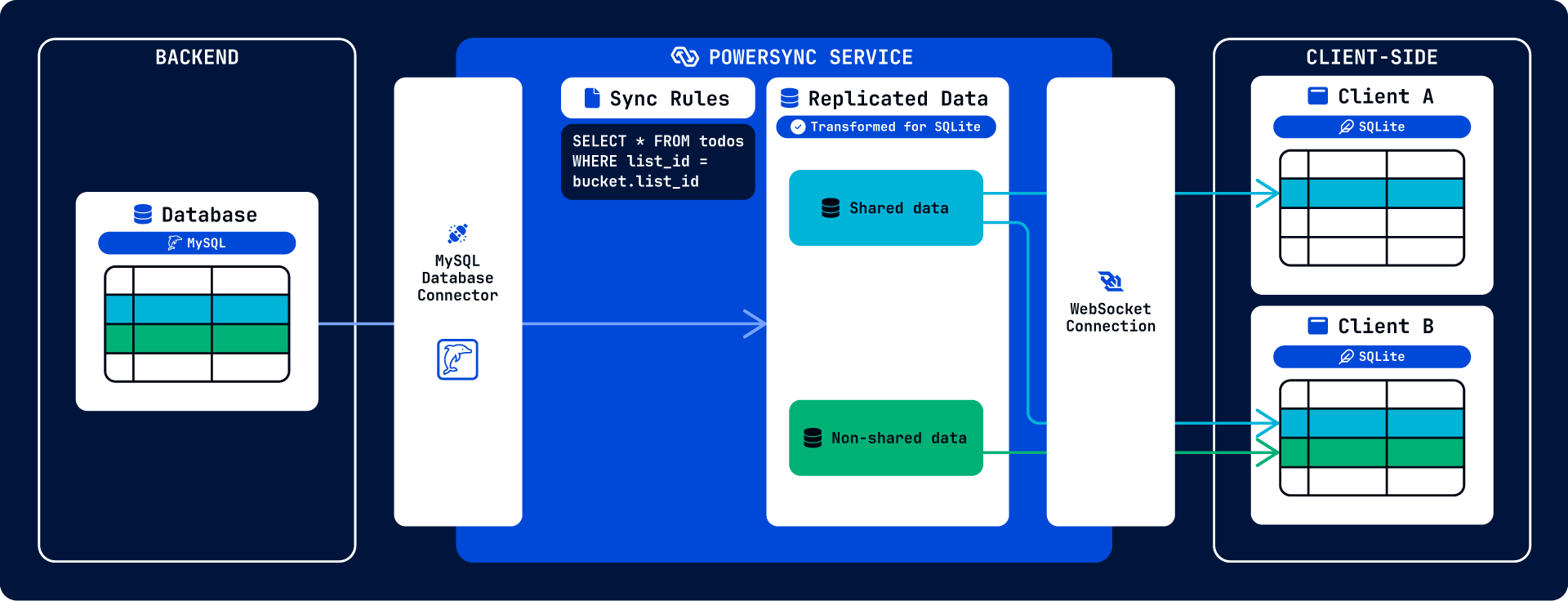Click the database icon in Non-shared data box
This screenshot has width=1568, height=601.
813,438
